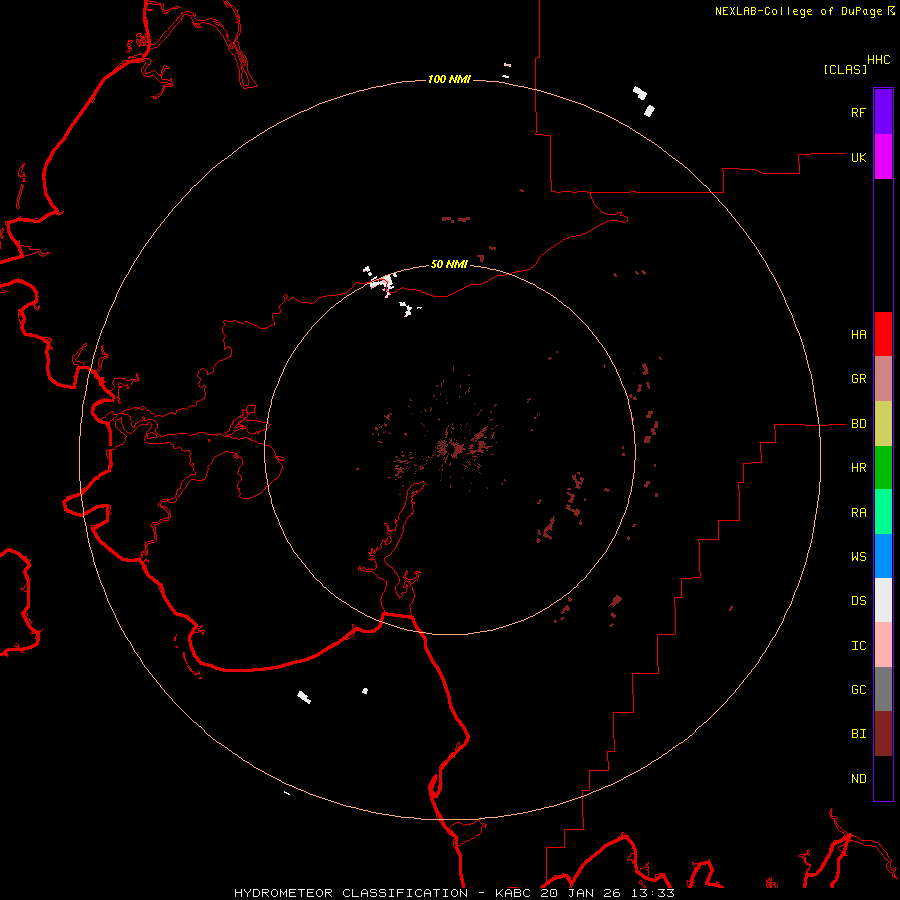Click the 50 NMI range ring label
900x900 pixels.
point(449,264)
